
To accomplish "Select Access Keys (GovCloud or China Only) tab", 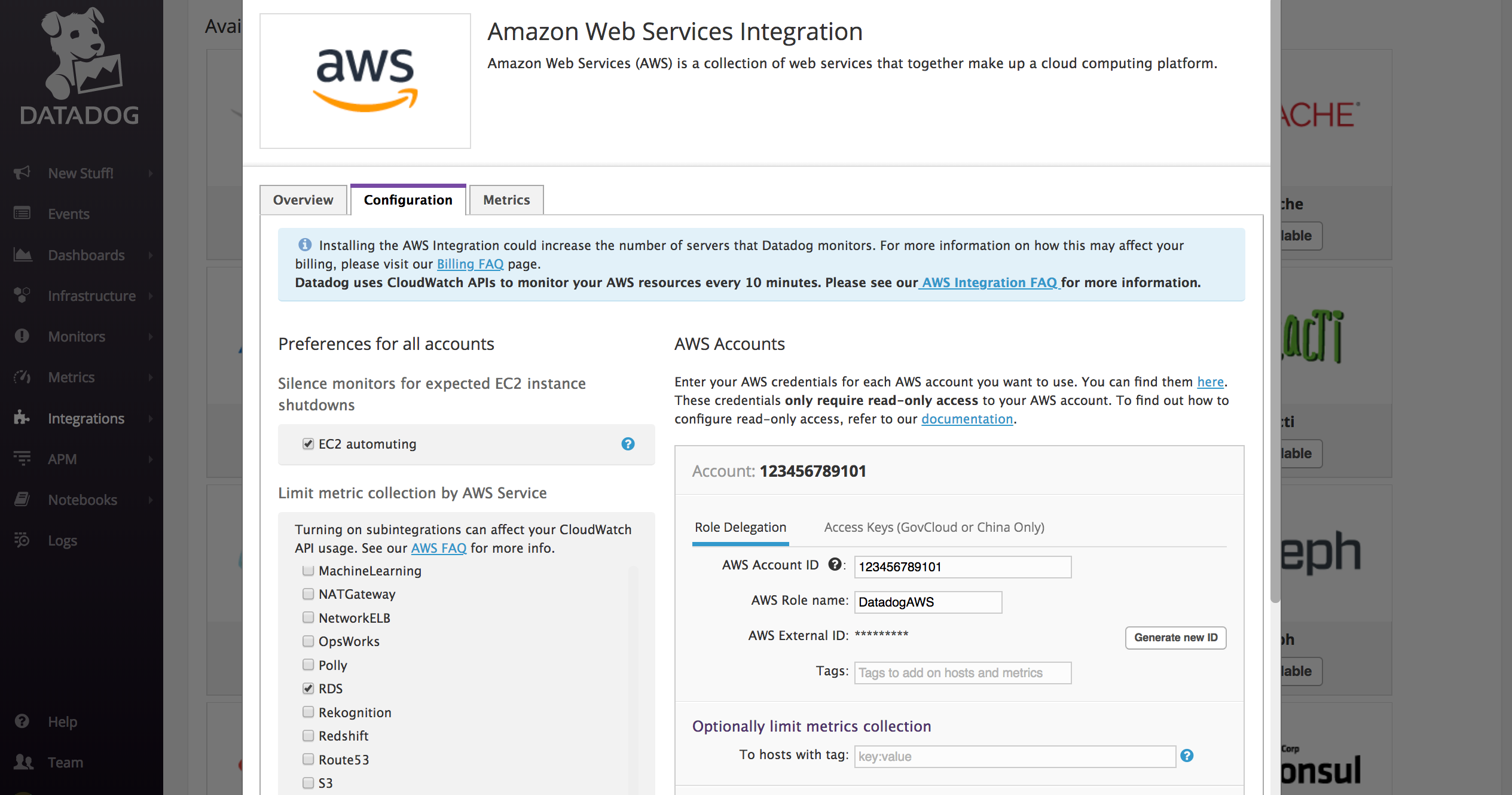I will (934, 527).
